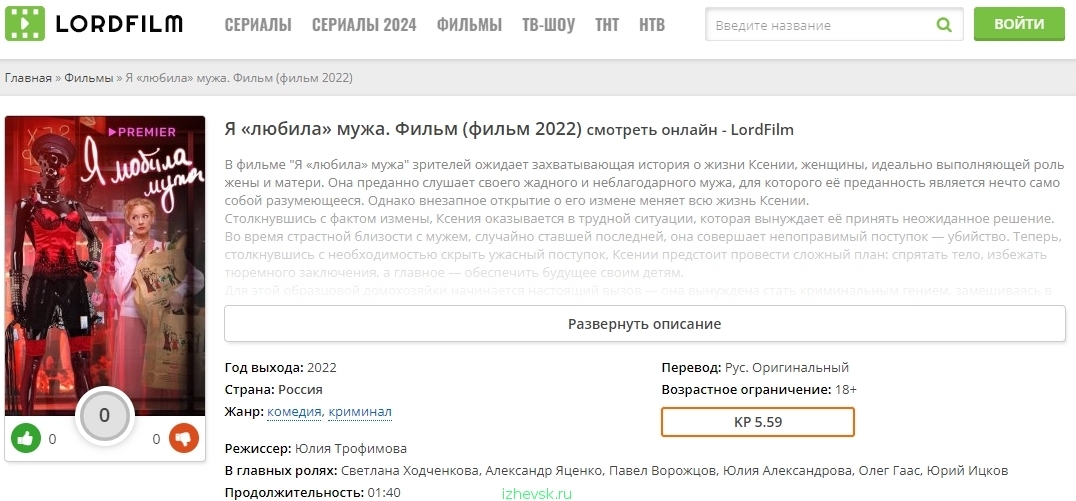This screenshot has width=1076, height=501.
Task: Click the ВОЙТИ login button
Action: 1019,24
